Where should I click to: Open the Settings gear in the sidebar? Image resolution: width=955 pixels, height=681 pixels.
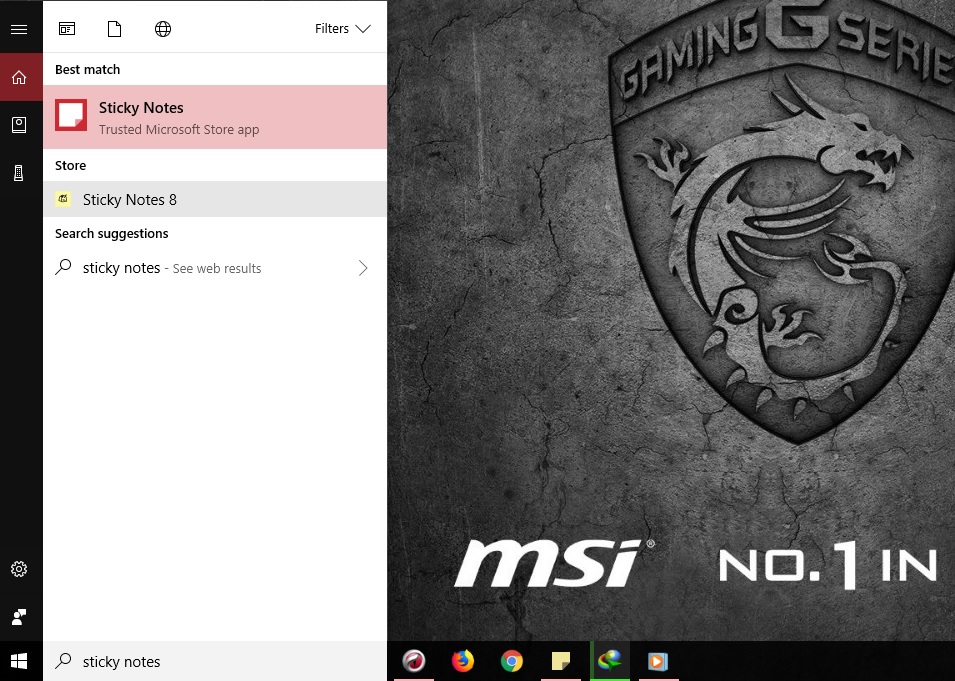pyautogui.click(x=19, y=569)
